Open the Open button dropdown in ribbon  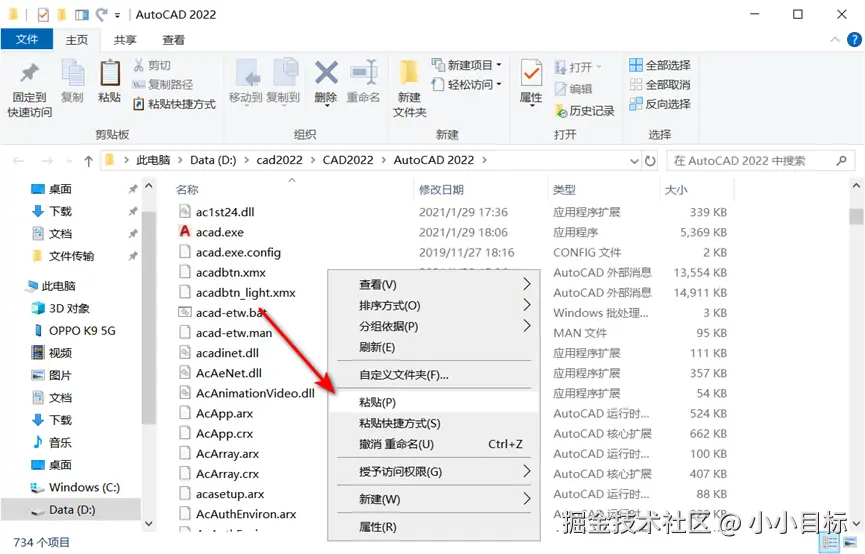point(599,67)
